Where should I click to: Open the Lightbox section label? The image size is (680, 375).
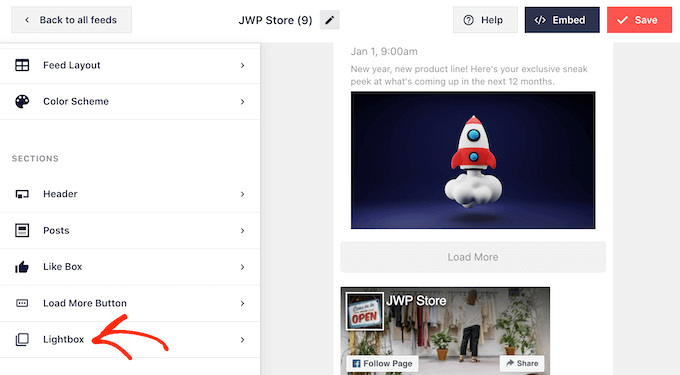(63, 339)
